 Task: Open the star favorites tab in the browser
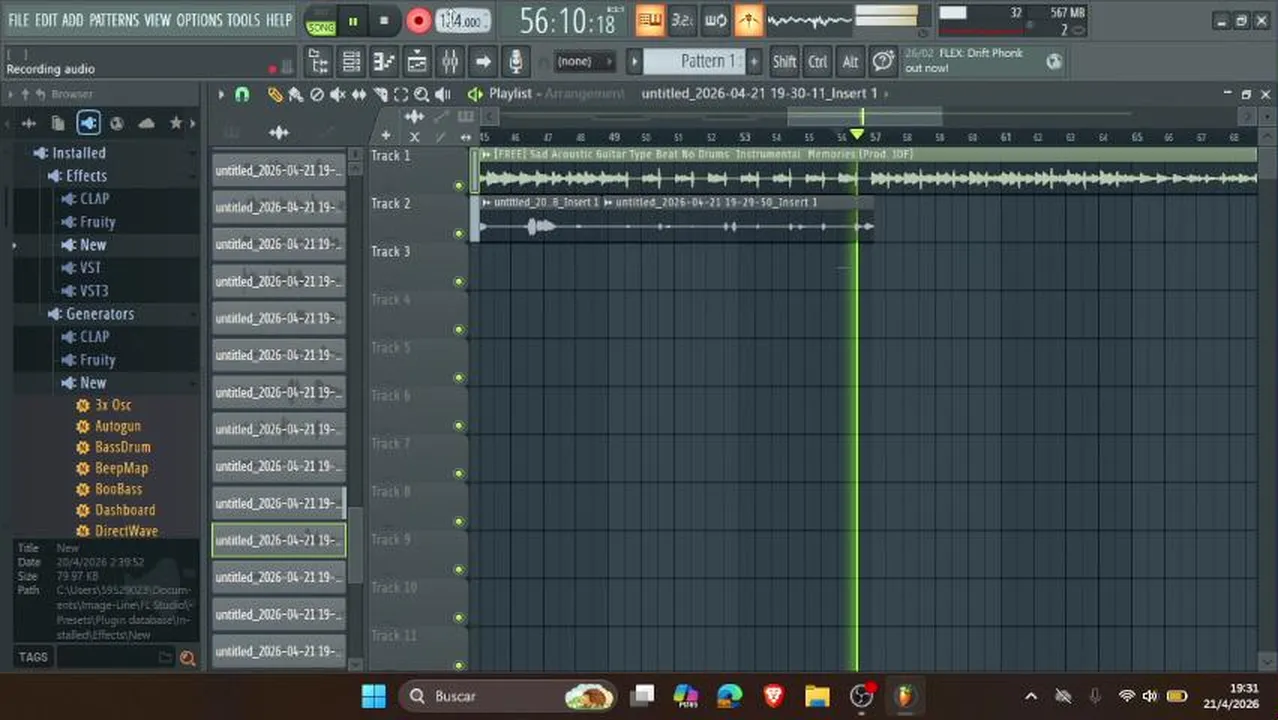point(176,123)
